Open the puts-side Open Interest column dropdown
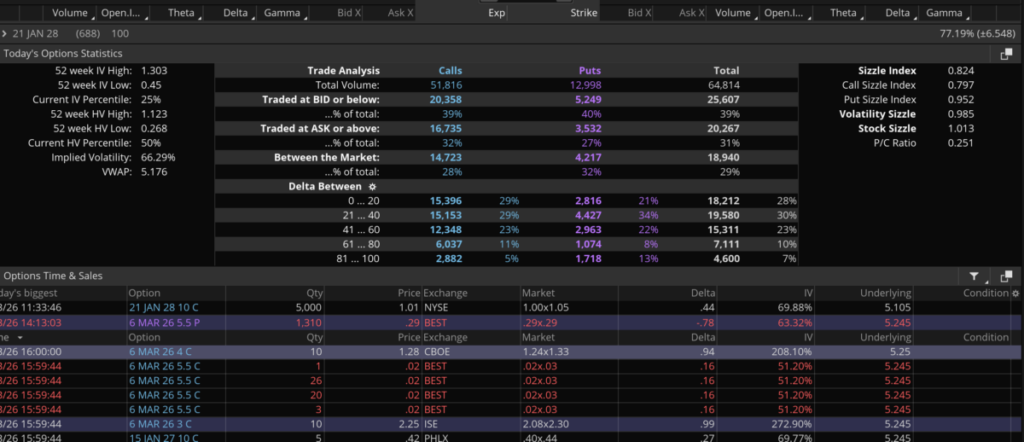Viewport: 1024px width, 442px height. point(807,15)
